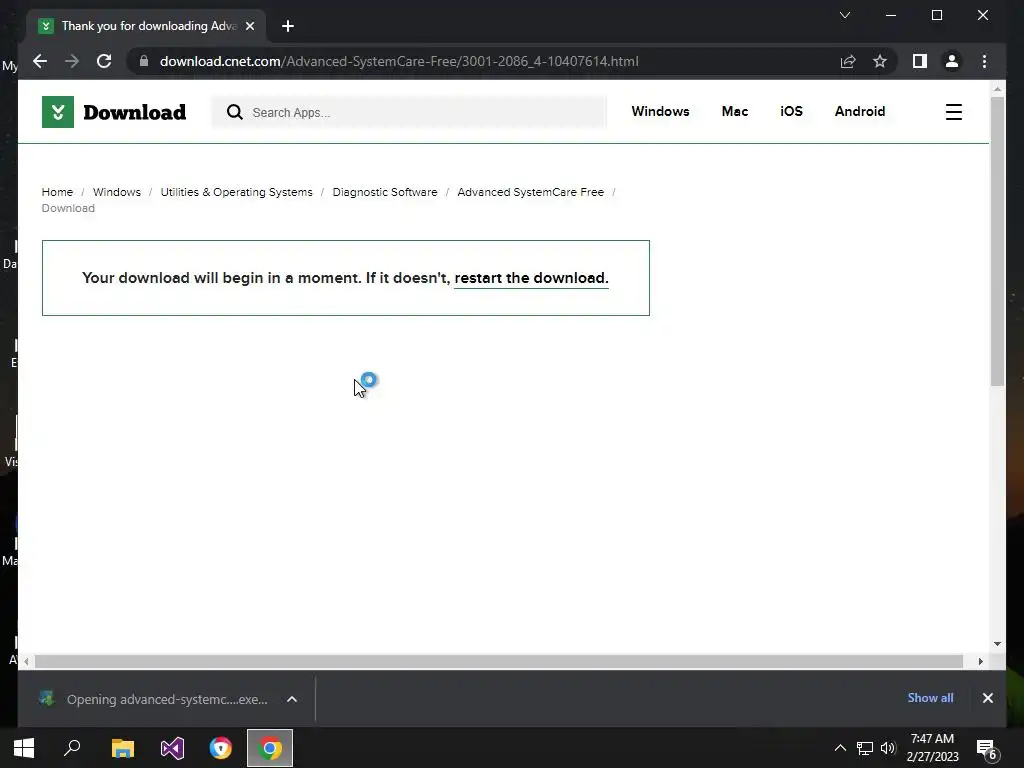
Task: Show all downloads
Action: [x=930, y=698]
